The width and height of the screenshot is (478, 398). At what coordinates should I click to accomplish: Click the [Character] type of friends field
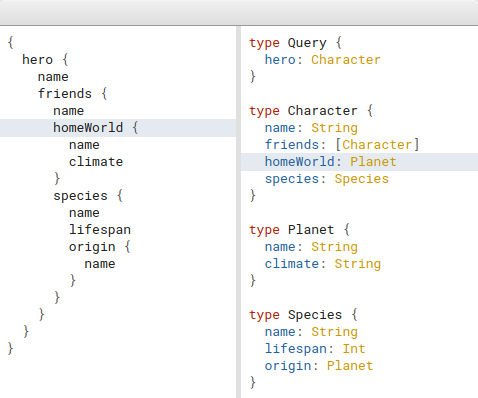(377, 145)
